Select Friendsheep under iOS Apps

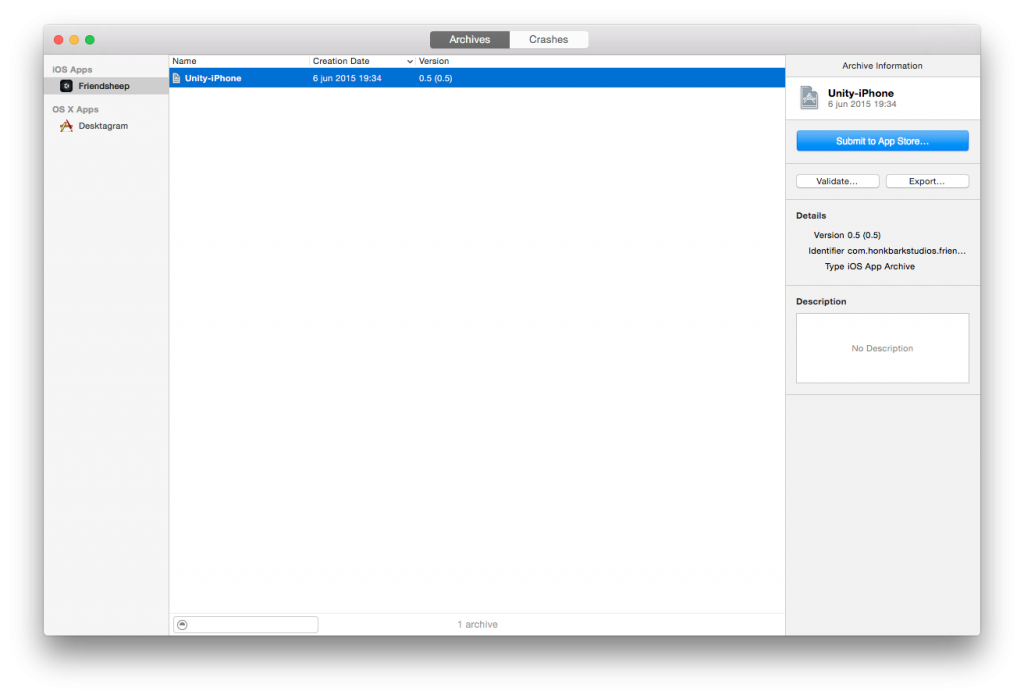click(x=106, y=86)
